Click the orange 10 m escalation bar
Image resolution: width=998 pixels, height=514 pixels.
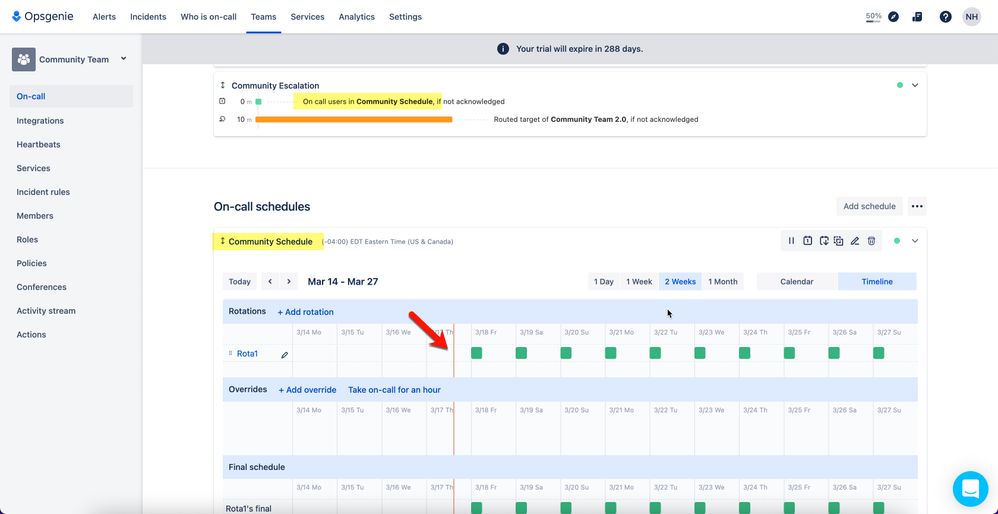click(354, 119)
